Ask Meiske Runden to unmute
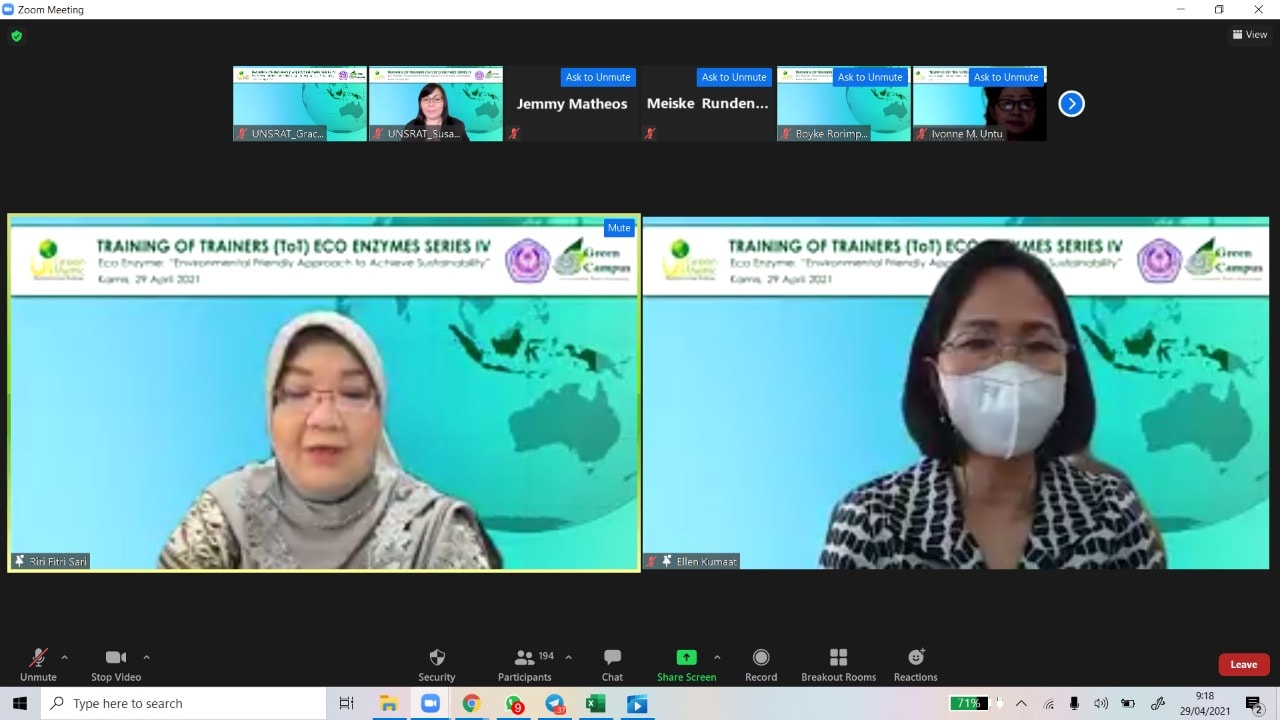 click(x=734, y=77)
